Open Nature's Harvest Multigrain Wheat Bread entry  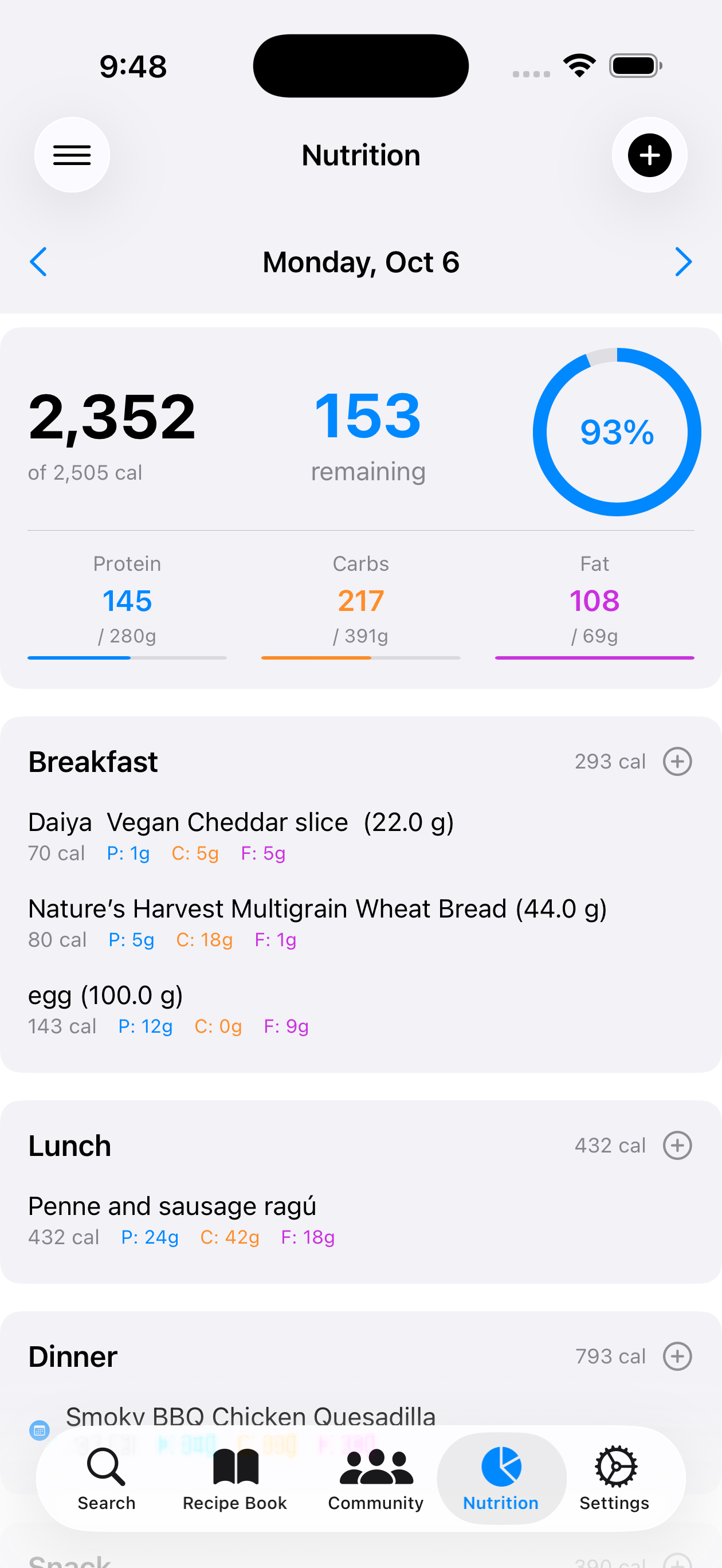click(316, 910)
